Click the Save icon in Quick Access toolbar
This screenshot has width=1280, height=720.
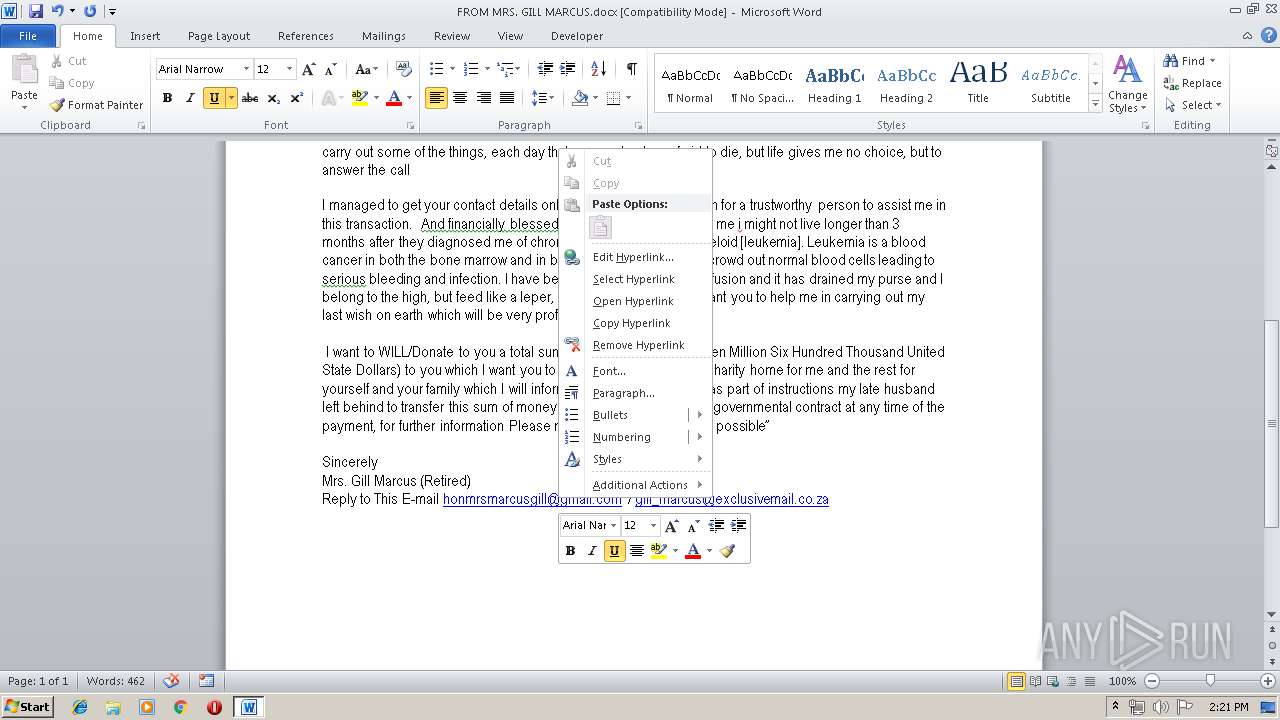[x=36, y=11]
